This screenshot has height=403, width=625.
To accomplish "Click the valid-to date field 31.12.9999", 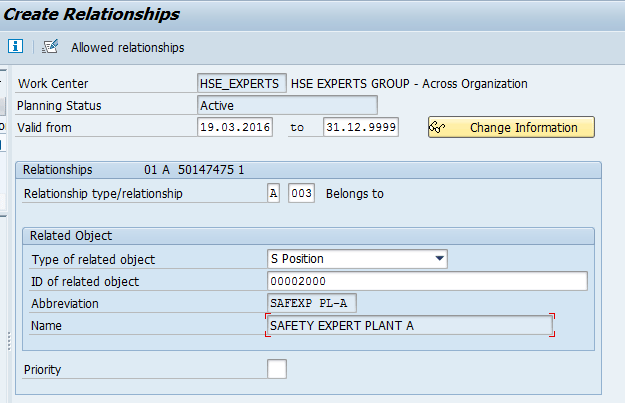I will (360, 127).
